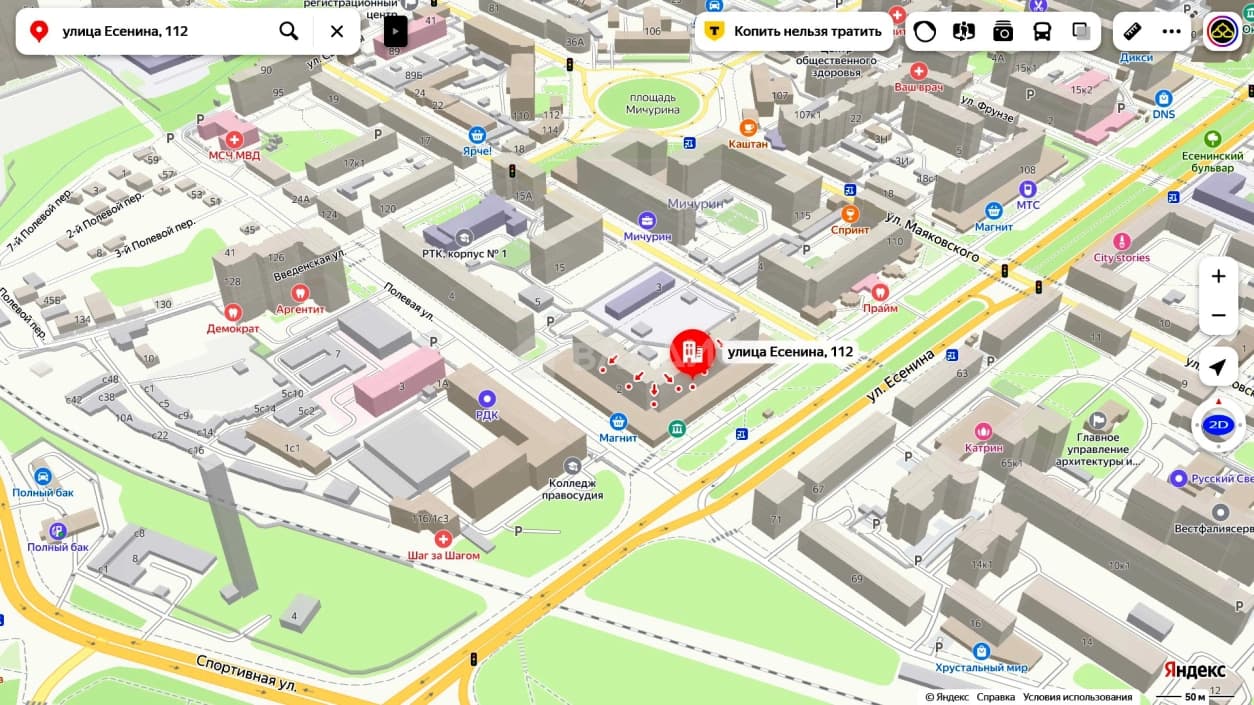Viewport: 1254px width, 705px height.
Task: Locate me with the arrow button
Action: pos(1218,367)
